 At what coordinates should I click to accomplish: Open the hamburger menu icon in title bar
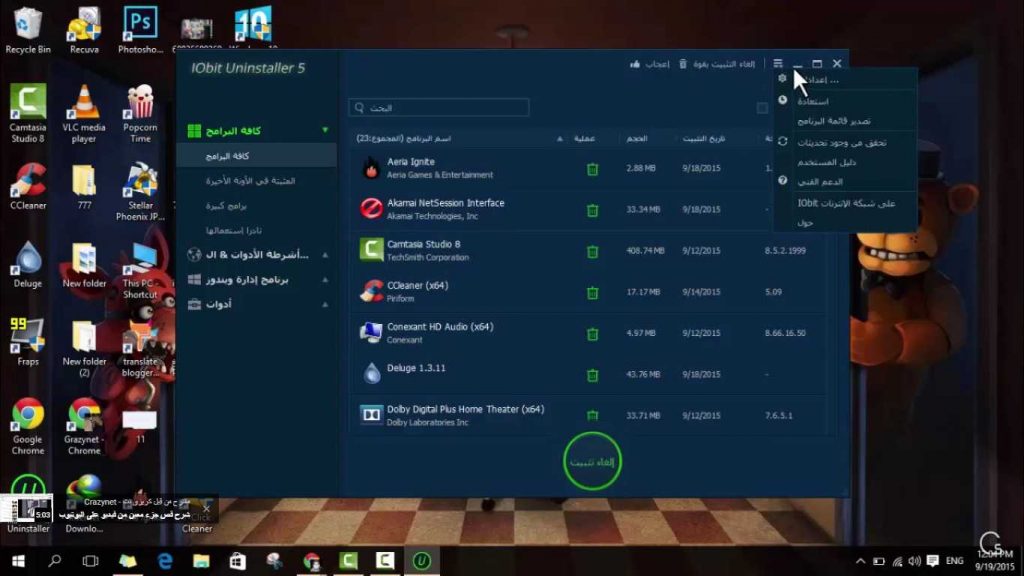point(778,63)
